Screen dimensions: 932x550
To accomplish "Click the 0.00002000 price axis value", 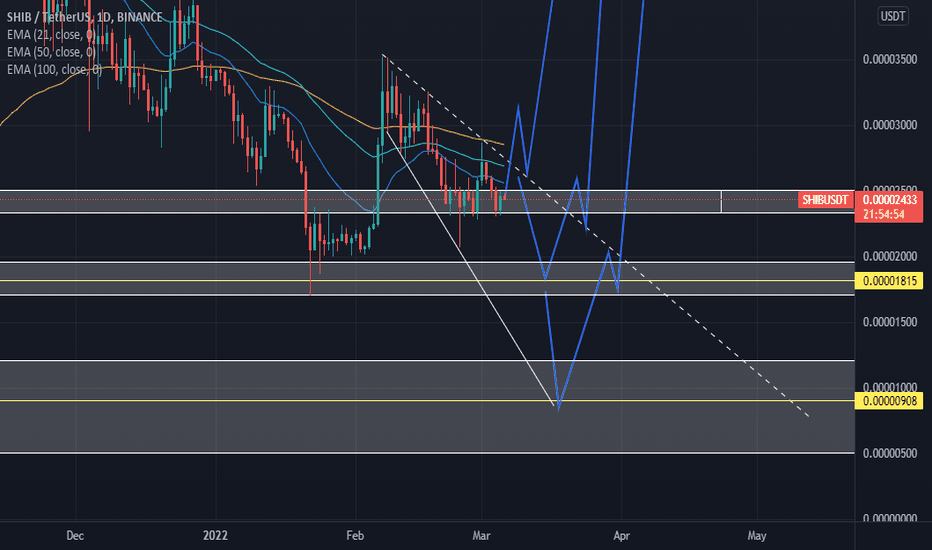I will 890,256.
